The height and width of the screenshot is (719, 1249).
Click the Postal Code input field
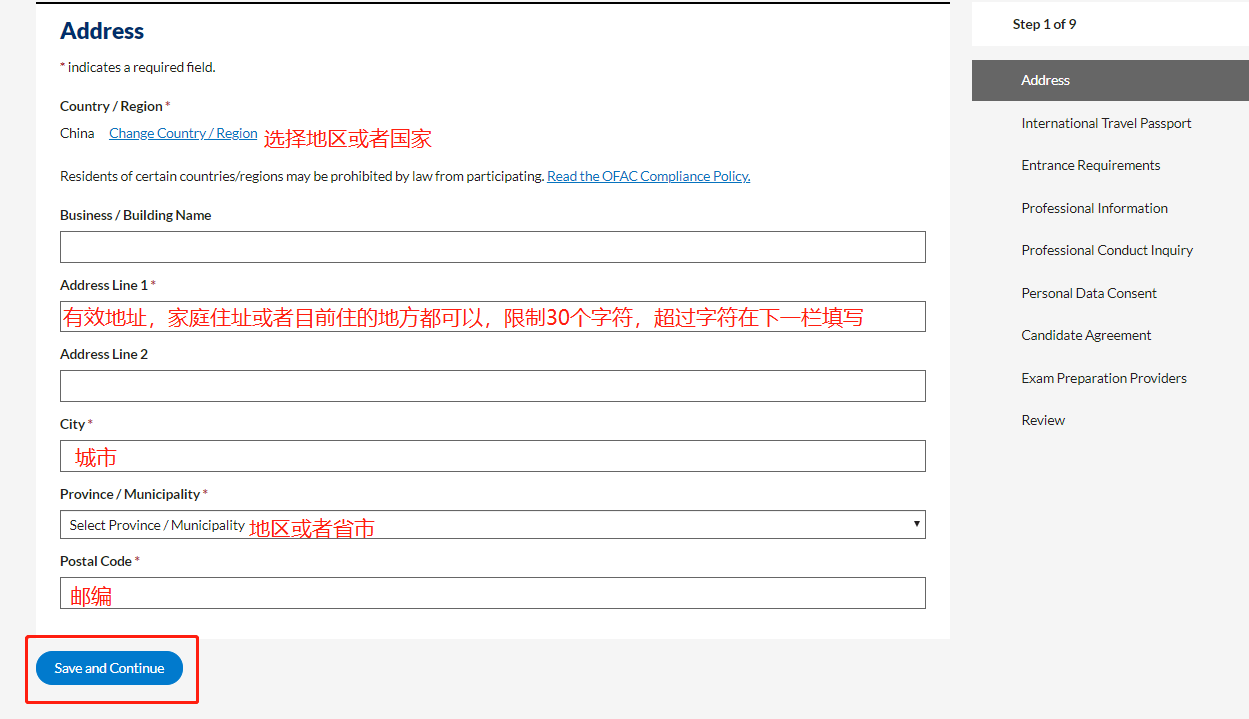[x=493, y=593]
